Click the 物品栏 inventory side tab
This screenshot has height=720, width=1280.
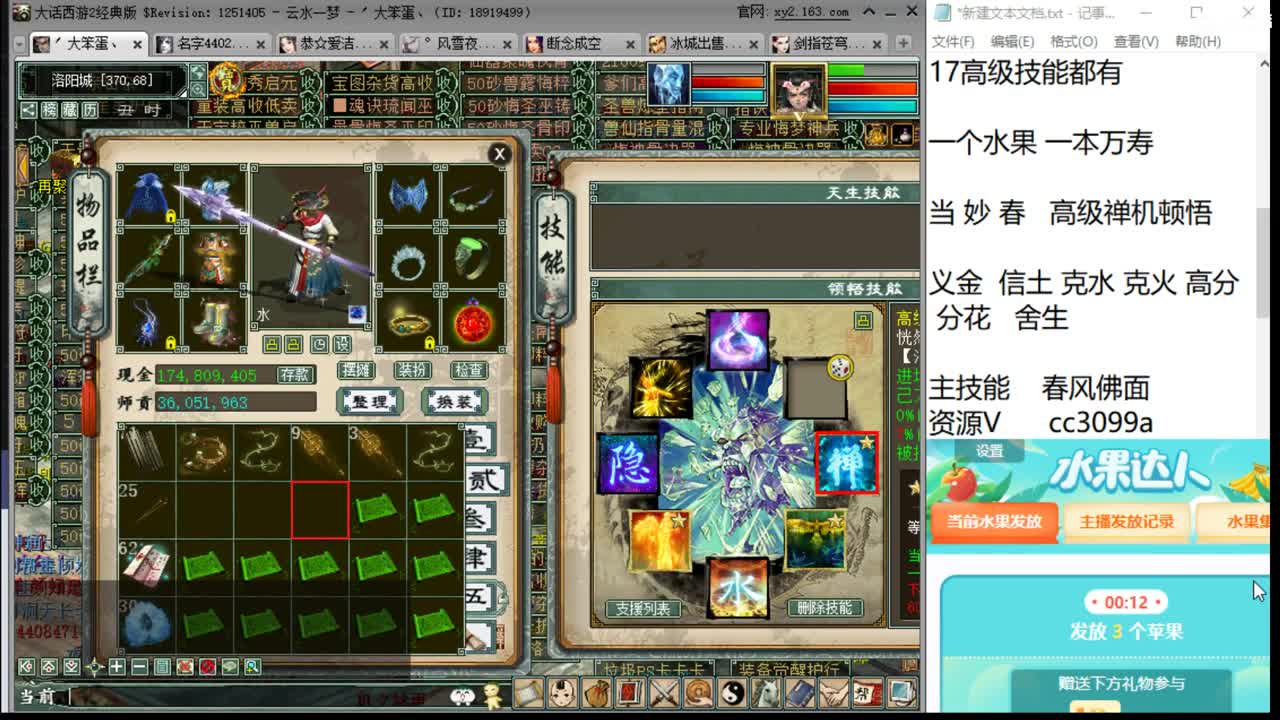tap(88, 240)
